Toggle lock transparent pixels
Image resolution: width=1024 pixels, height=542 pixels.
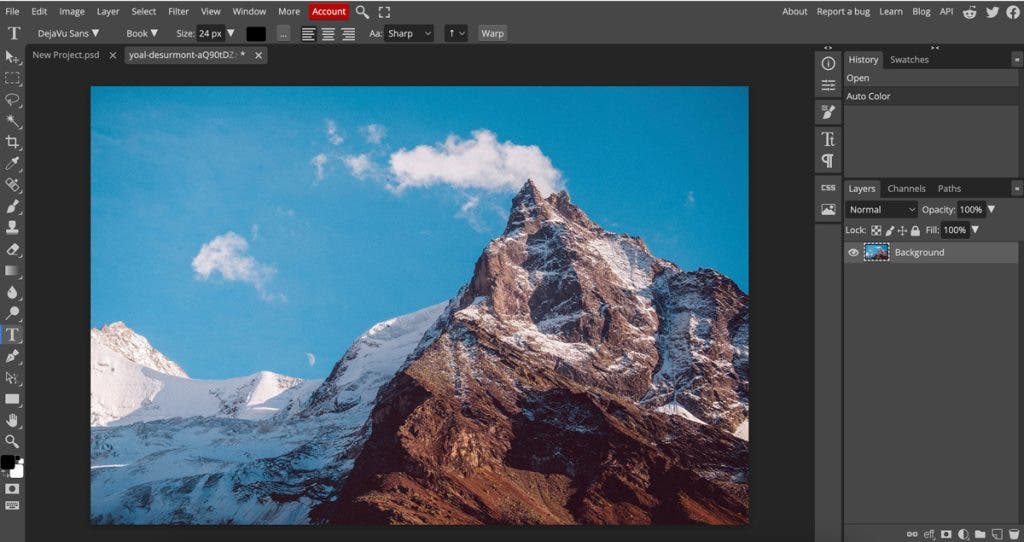point(877,231)
